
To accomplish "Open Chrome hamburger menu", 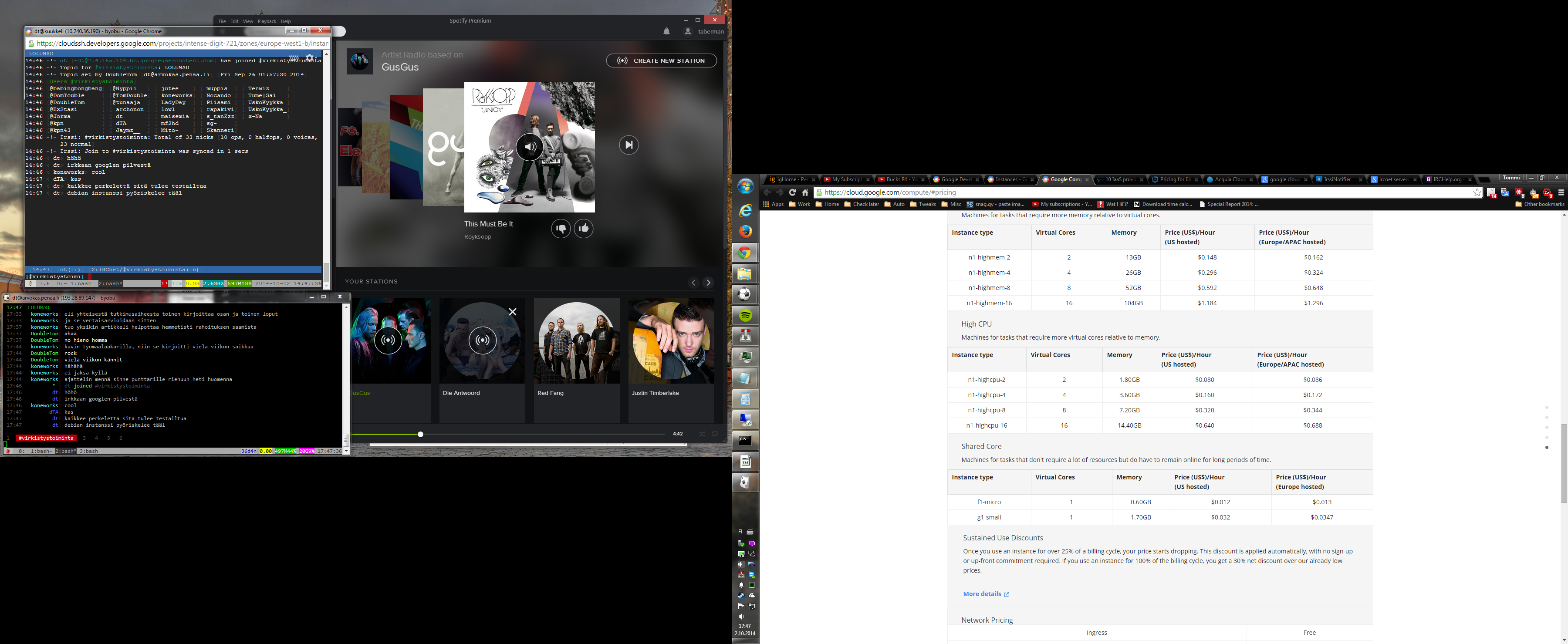I will click(1561, 192).
